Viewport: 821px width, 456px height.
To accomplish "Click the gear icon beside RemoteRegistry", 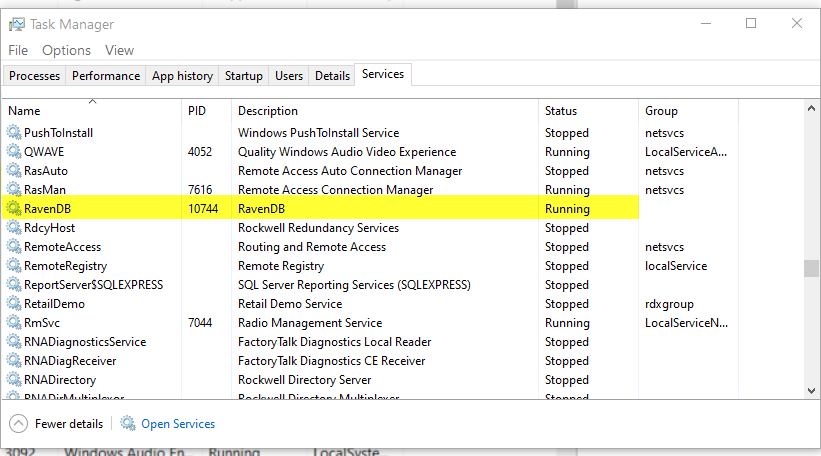I will coord(14,265).
